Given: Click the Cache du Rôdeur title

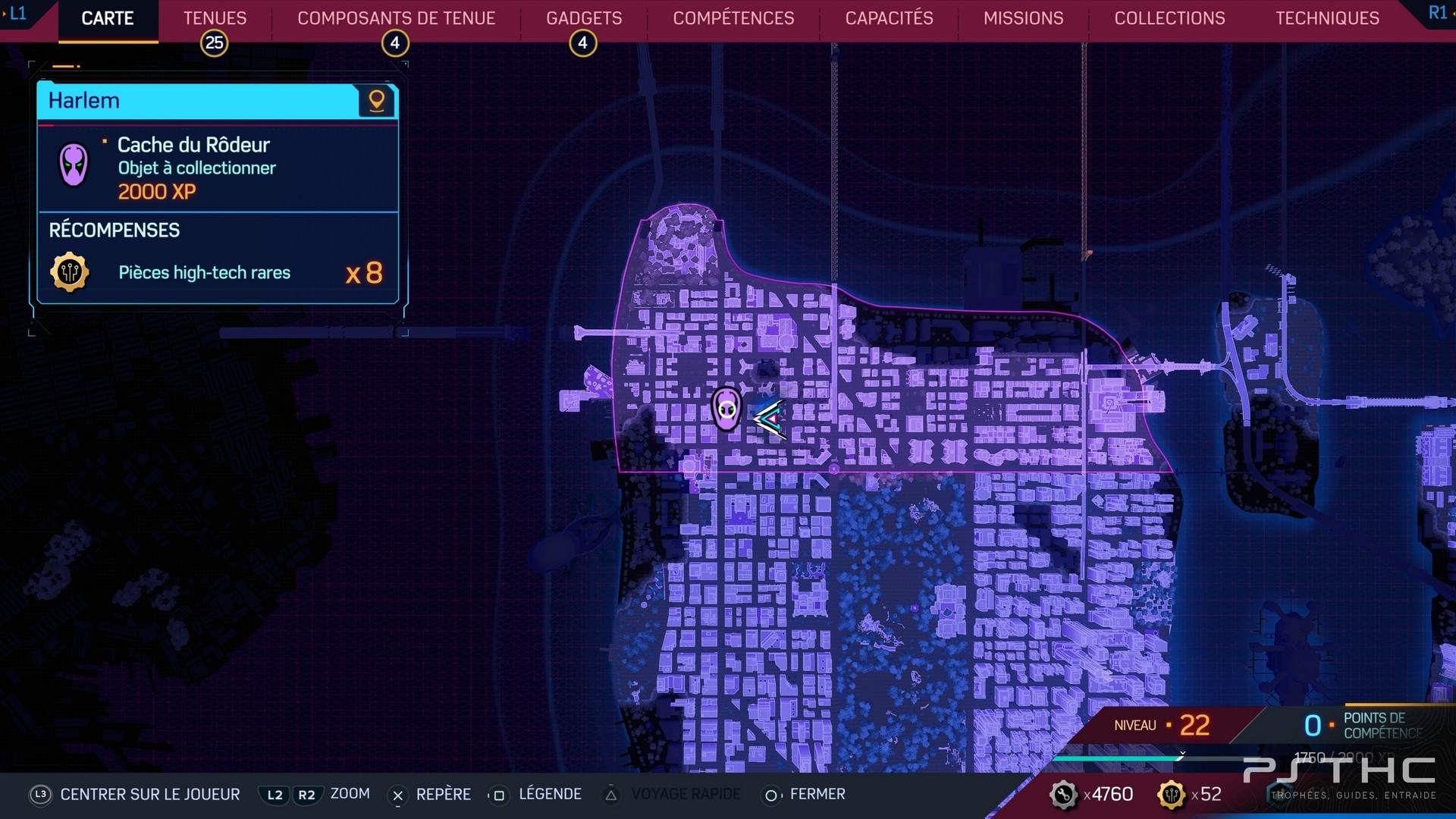Looking at the screenshot, I should tap(193, 145).
